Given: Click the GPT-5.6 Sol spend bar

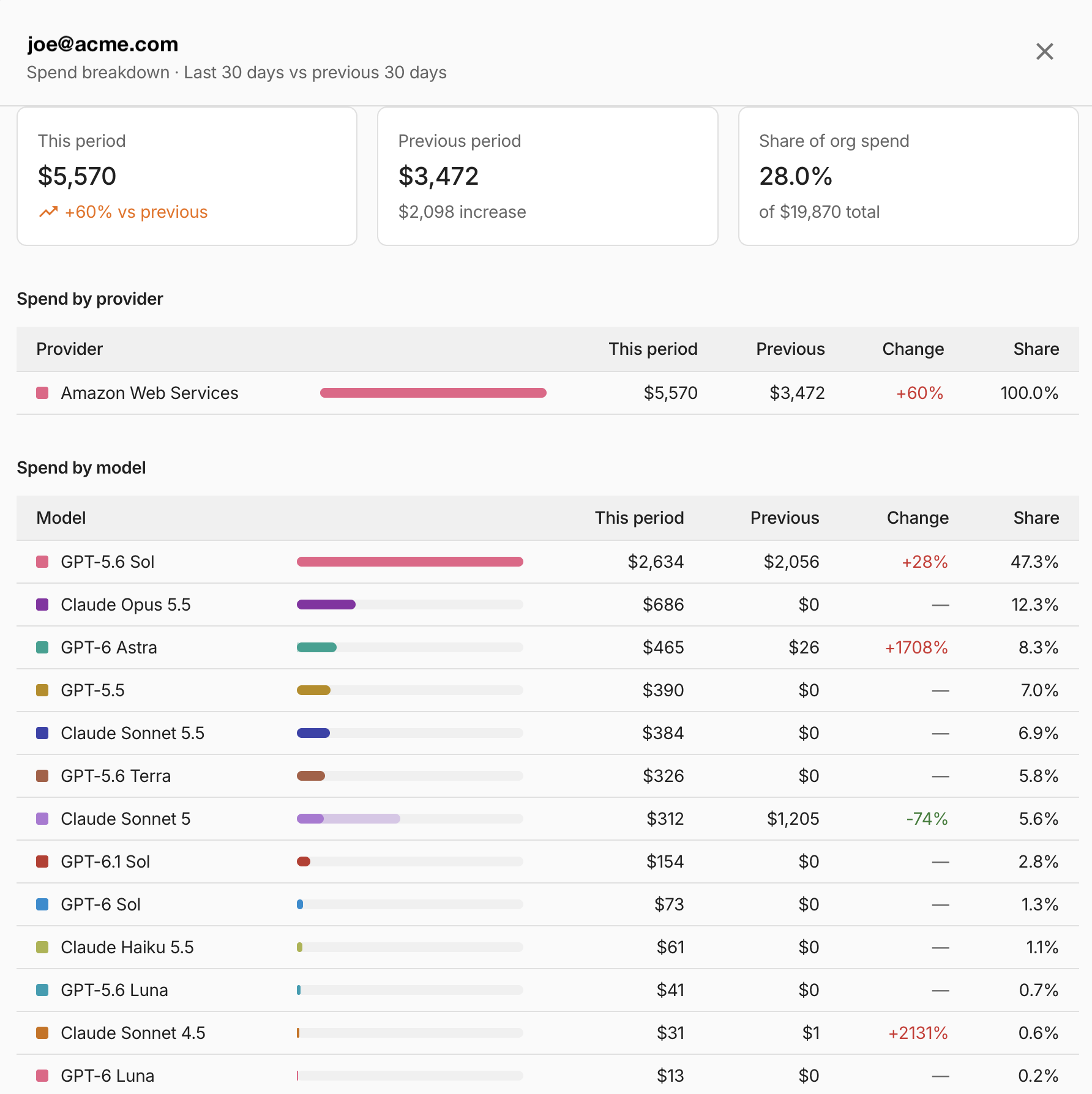Looking at the screenshot, I should pyautogui.click(x=410, y=562).
